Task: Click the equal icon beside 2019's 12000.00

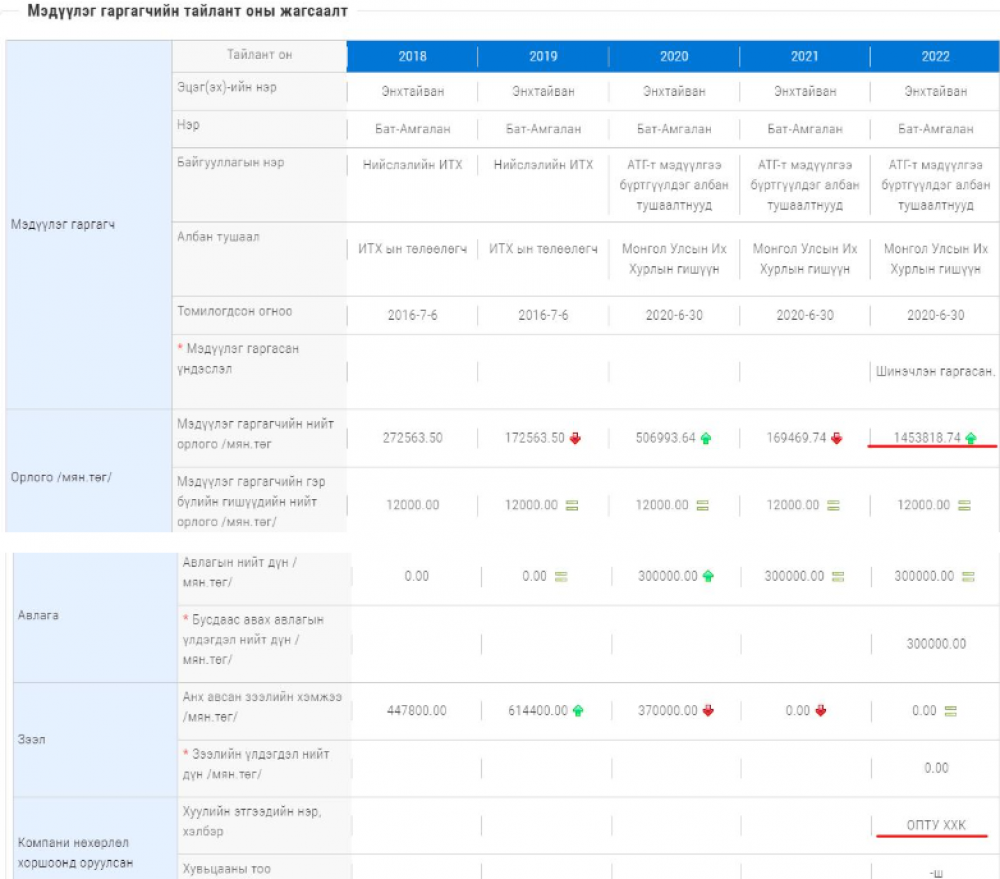Action: pos(574,505)
